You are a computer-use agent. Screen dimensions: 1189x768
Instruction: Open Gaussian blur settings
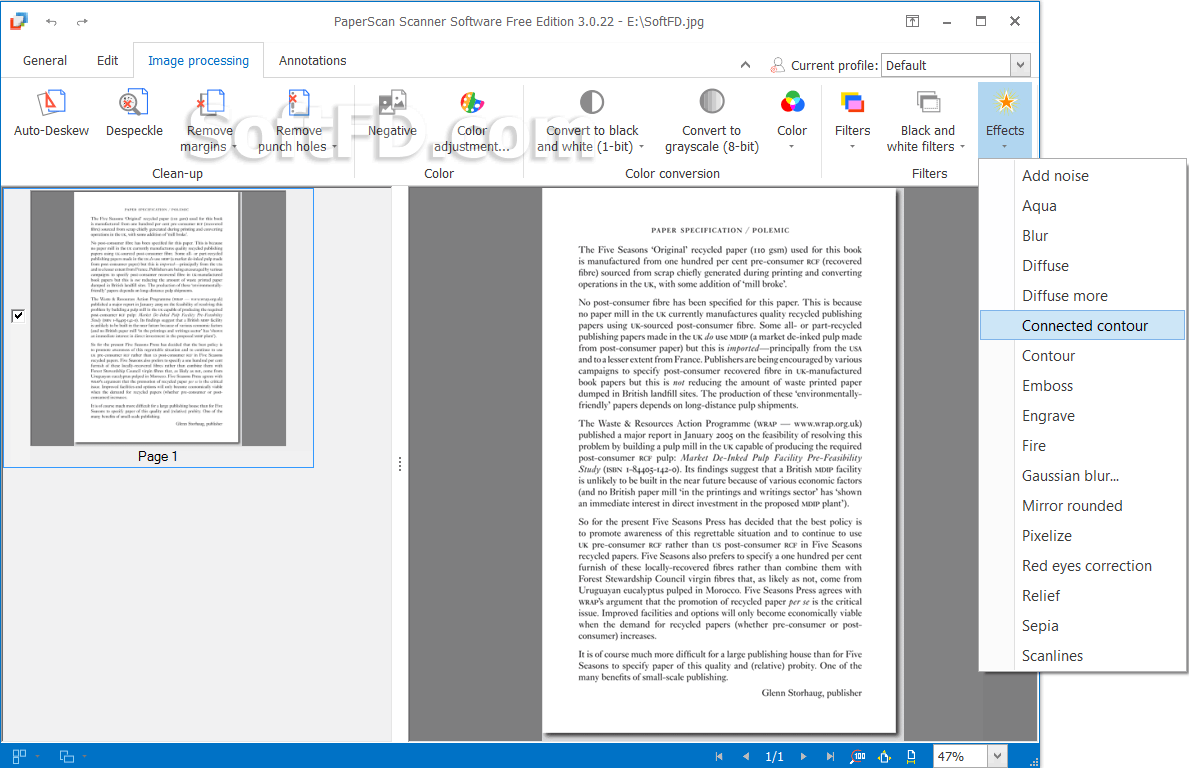click(1083, 475)
